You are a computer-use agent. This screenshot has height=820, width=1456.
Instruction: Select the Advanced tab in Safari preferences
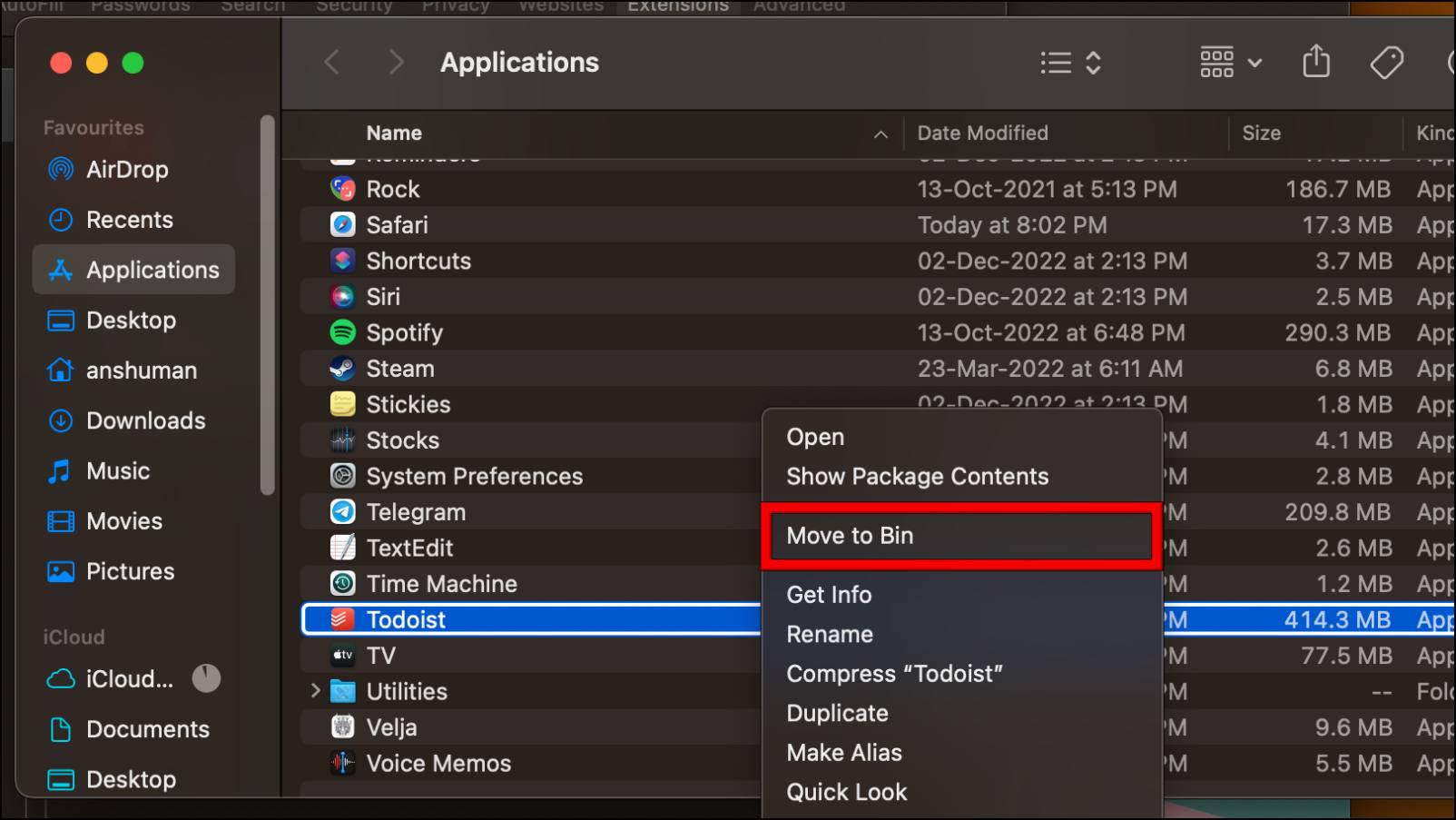(x=799, y=6)
